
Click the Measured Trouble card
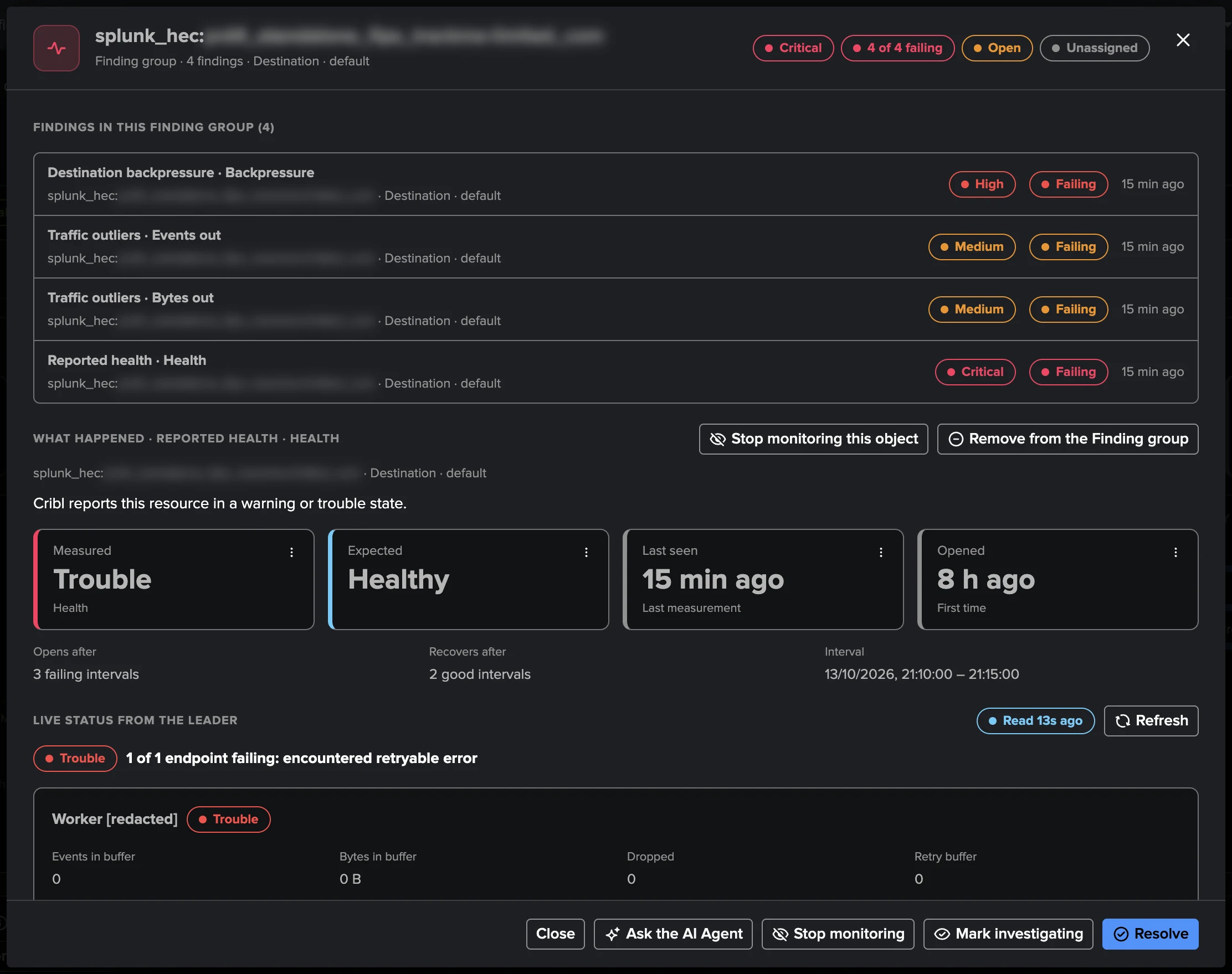coord(174,579)
